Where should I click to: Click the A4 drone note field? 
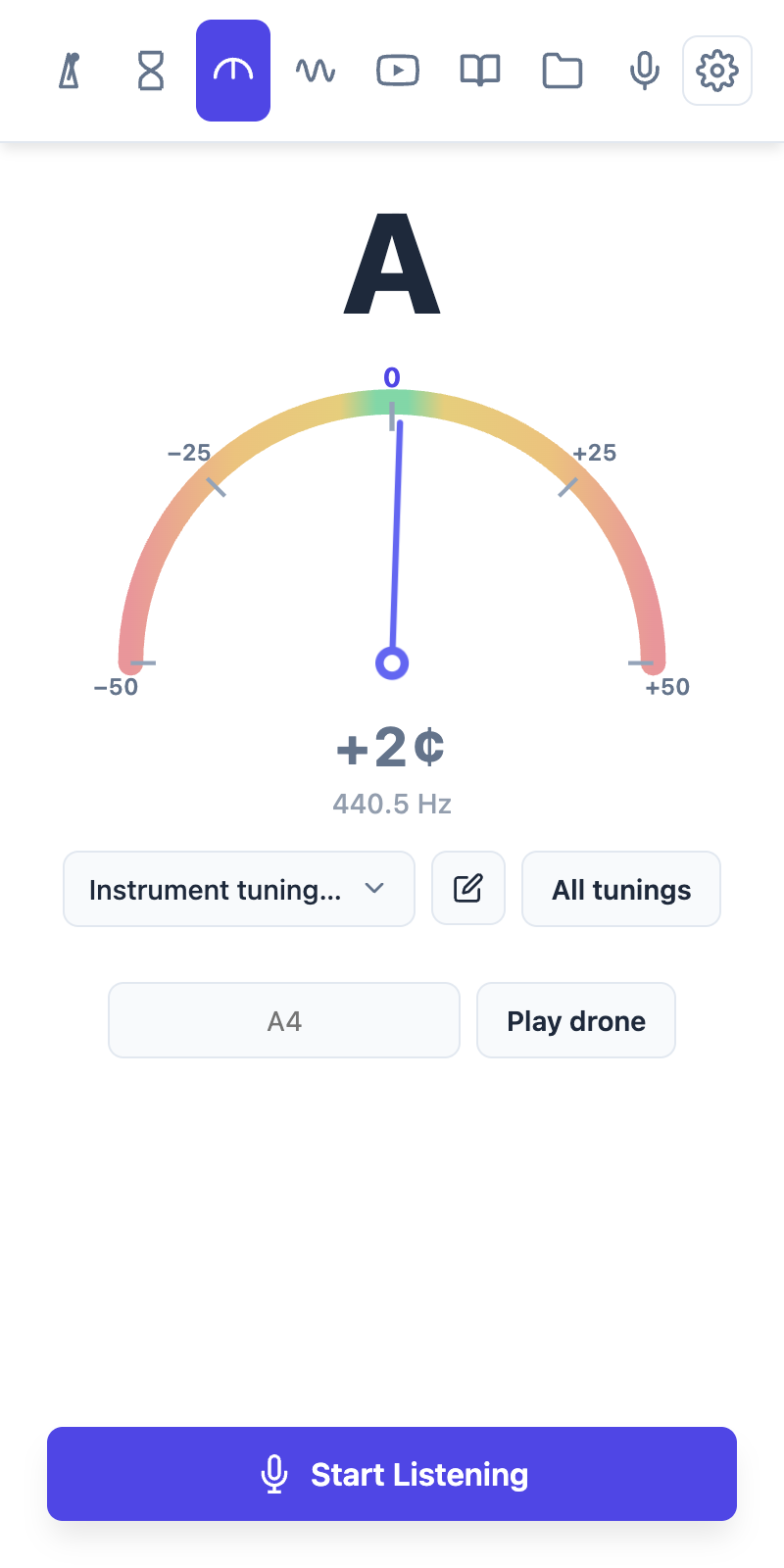pos(284,1020)
